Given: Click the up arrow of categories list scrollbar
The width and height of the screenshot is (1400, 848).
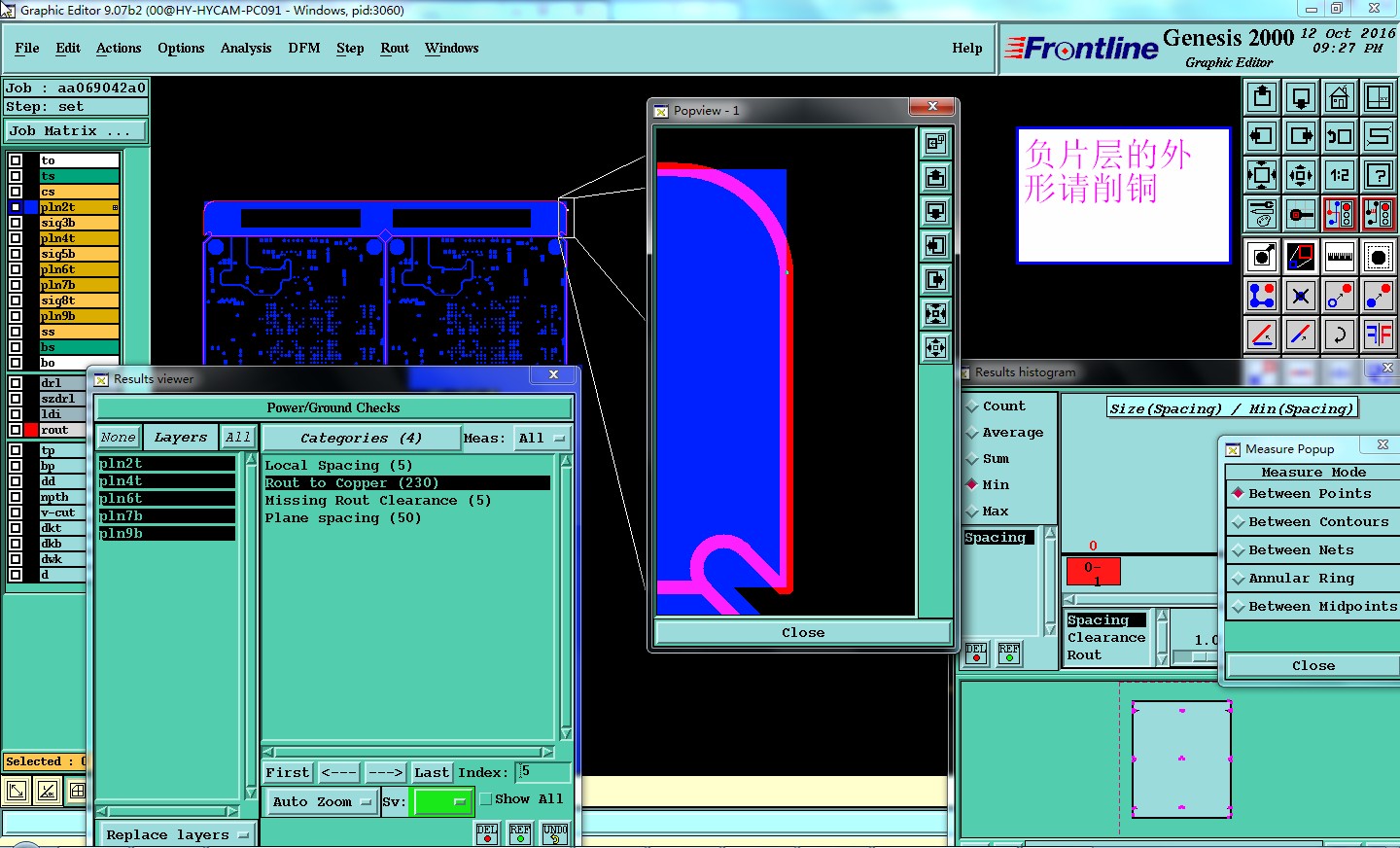Looking at the screenshot, I should pos(566,461).
